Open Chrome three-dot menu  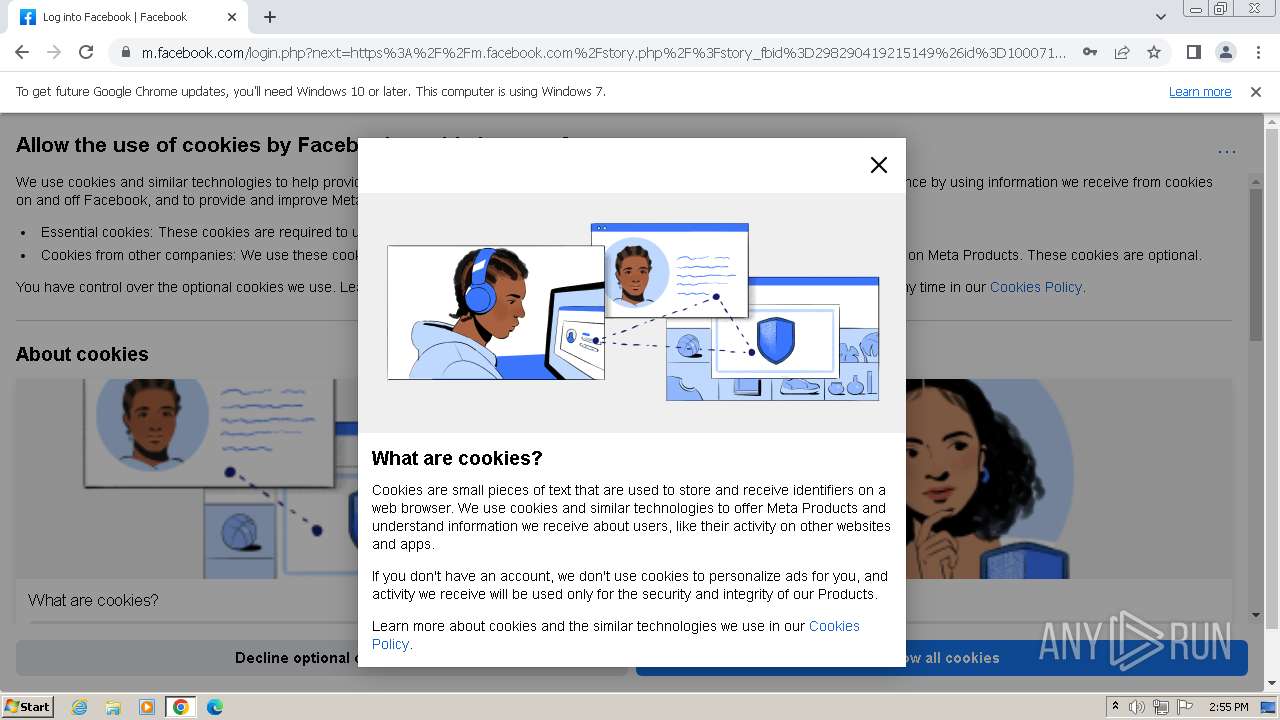coord(1258,52)
